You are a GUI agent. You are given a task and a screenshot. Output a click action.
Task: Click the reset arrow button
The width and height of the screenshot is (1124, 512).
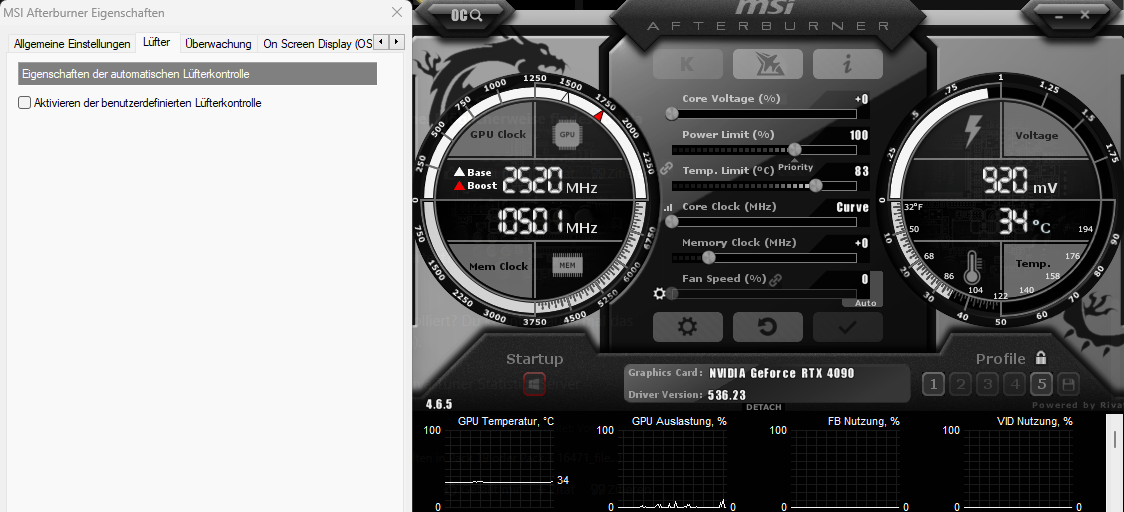point(768,327)
